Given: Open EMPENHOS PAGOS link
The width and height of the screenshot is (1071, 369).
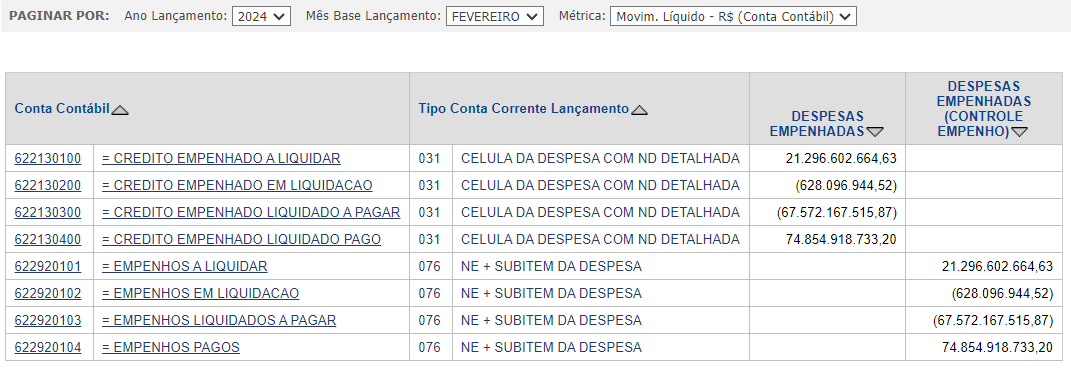Looking at the screenshot, I should pos(171,347).
